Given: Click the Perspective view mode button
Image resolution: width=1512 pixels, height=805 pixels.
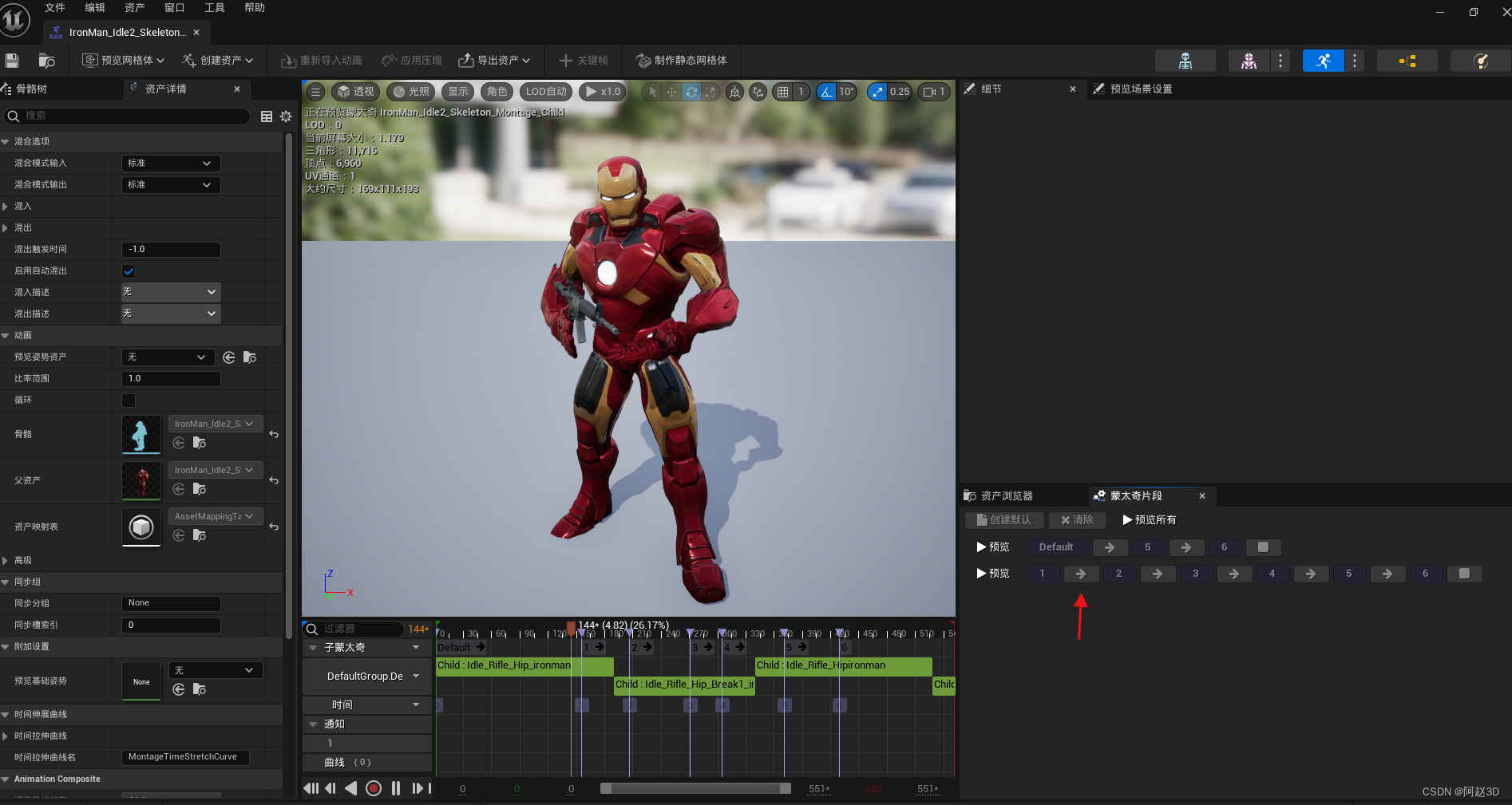Looking at the screenshot, I should click(355, 92).
